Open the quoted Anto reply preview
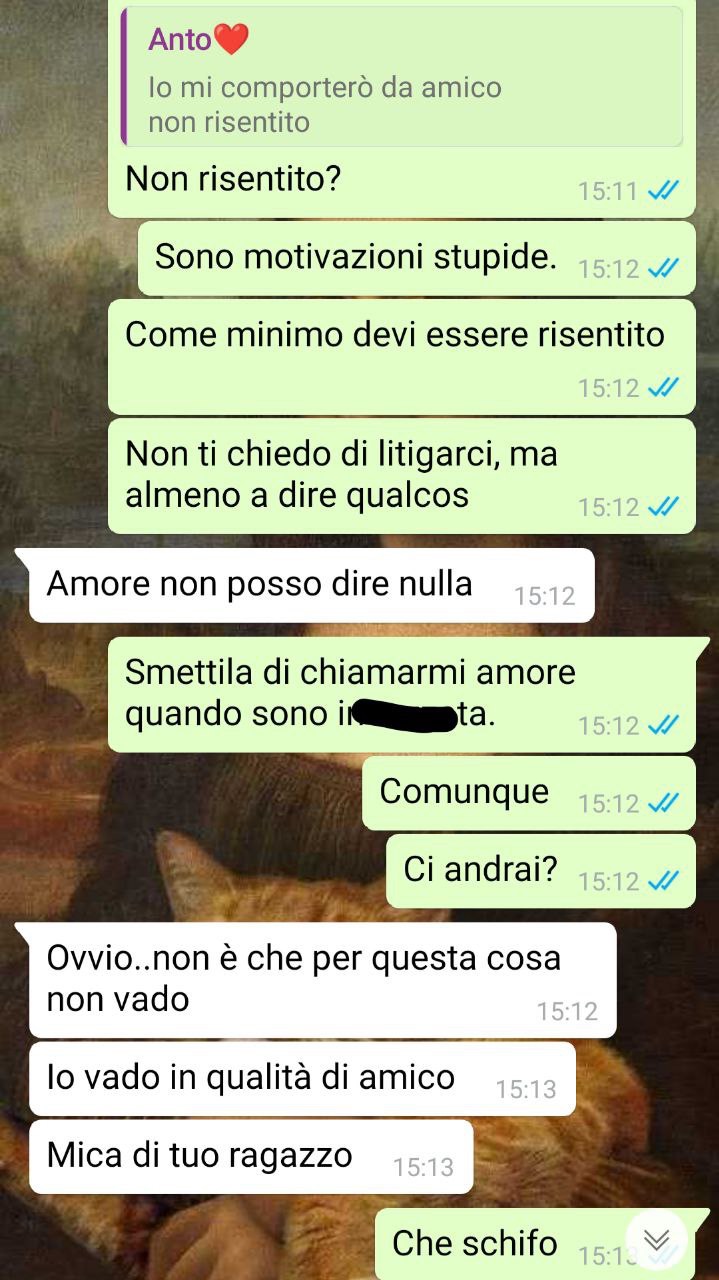This screenshot has height=1280, width=719. pyautogui.click(x=402, y=77)
